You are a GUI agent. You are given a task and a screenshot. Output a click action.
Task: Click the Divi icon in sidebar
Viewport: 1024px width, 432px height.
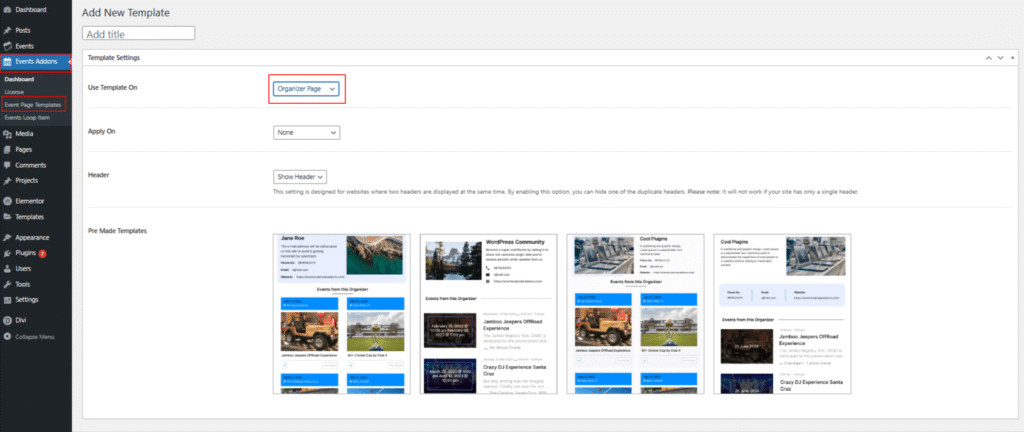pyautogui.click(x=8, y=321)
